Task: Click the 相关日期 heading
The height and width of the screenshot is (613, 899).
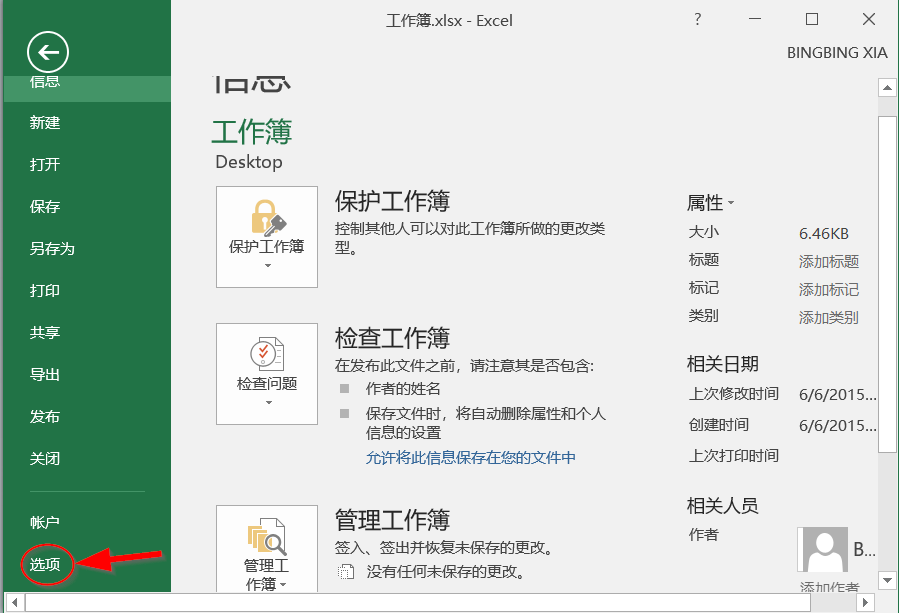Action: click(722, 364)
